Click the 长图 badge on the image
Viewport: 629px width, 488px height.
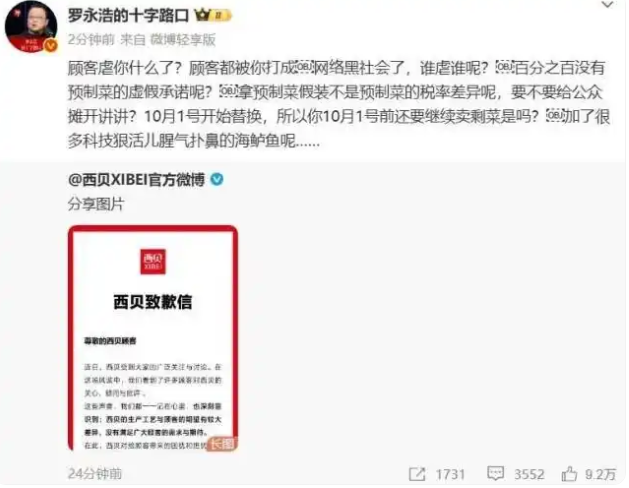coord(222,444)
